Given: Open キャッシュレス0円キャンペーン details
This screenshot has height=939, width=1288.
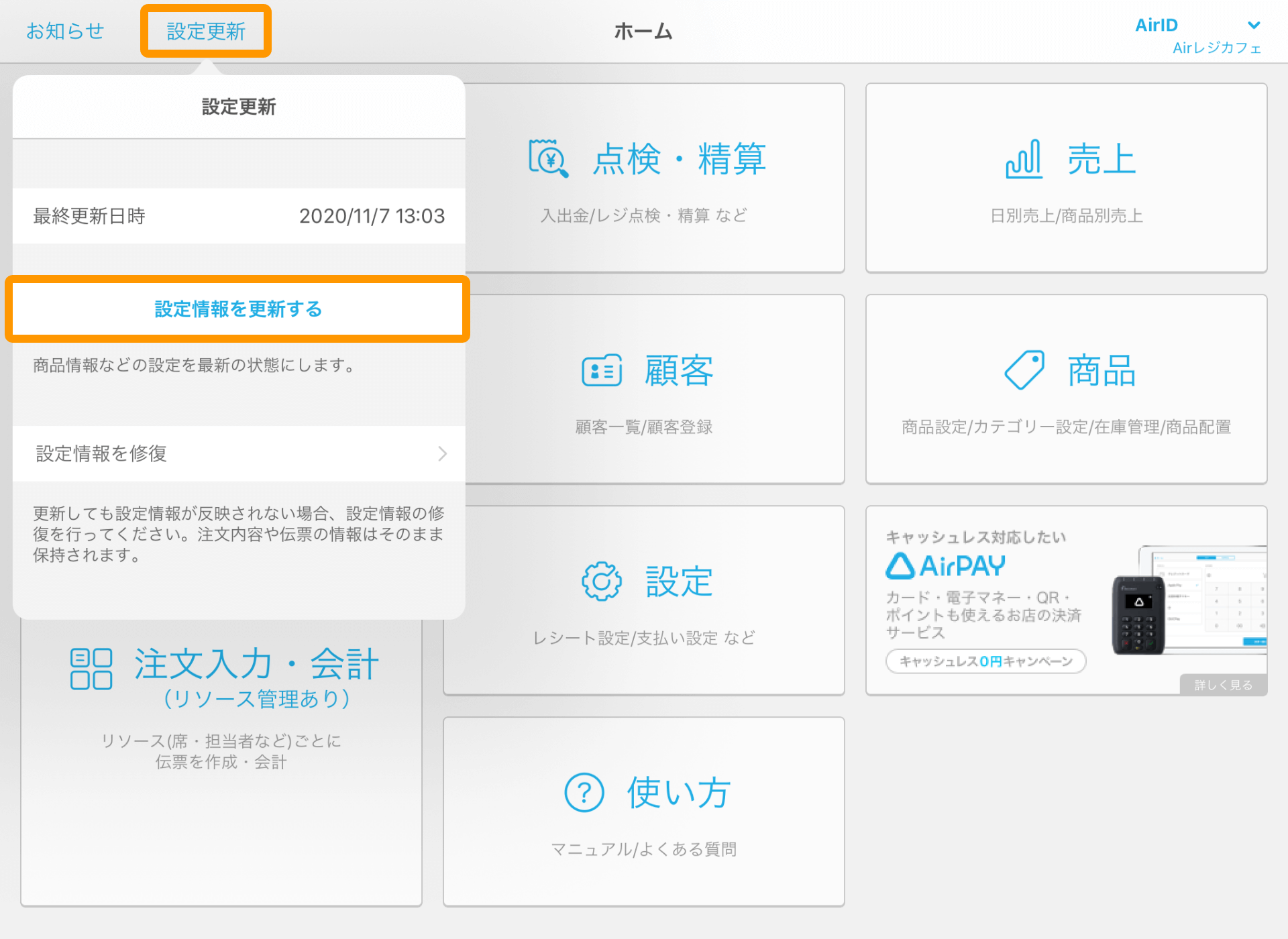Looking at the screenshot, I should (x=985, y=661).
